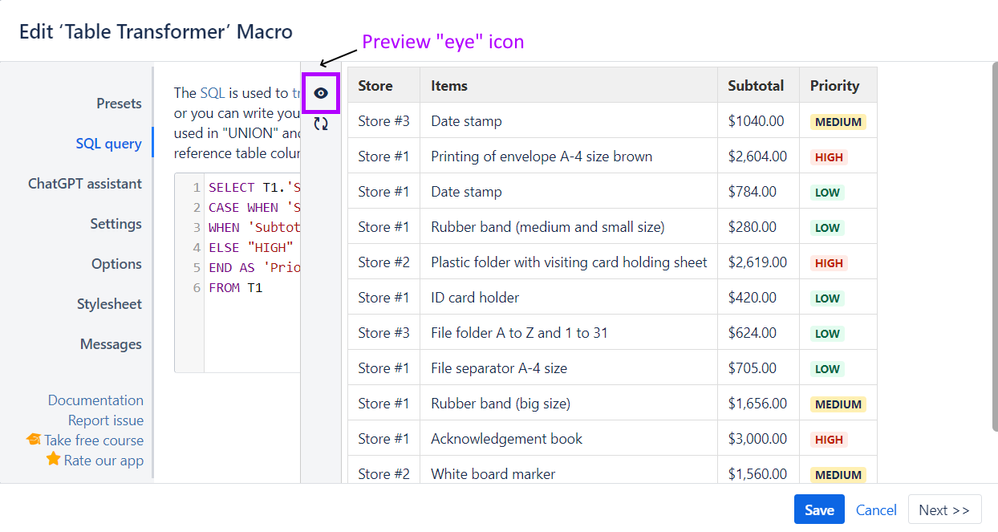
Task: Click the Report issue link
Action: tap(106, 420)
